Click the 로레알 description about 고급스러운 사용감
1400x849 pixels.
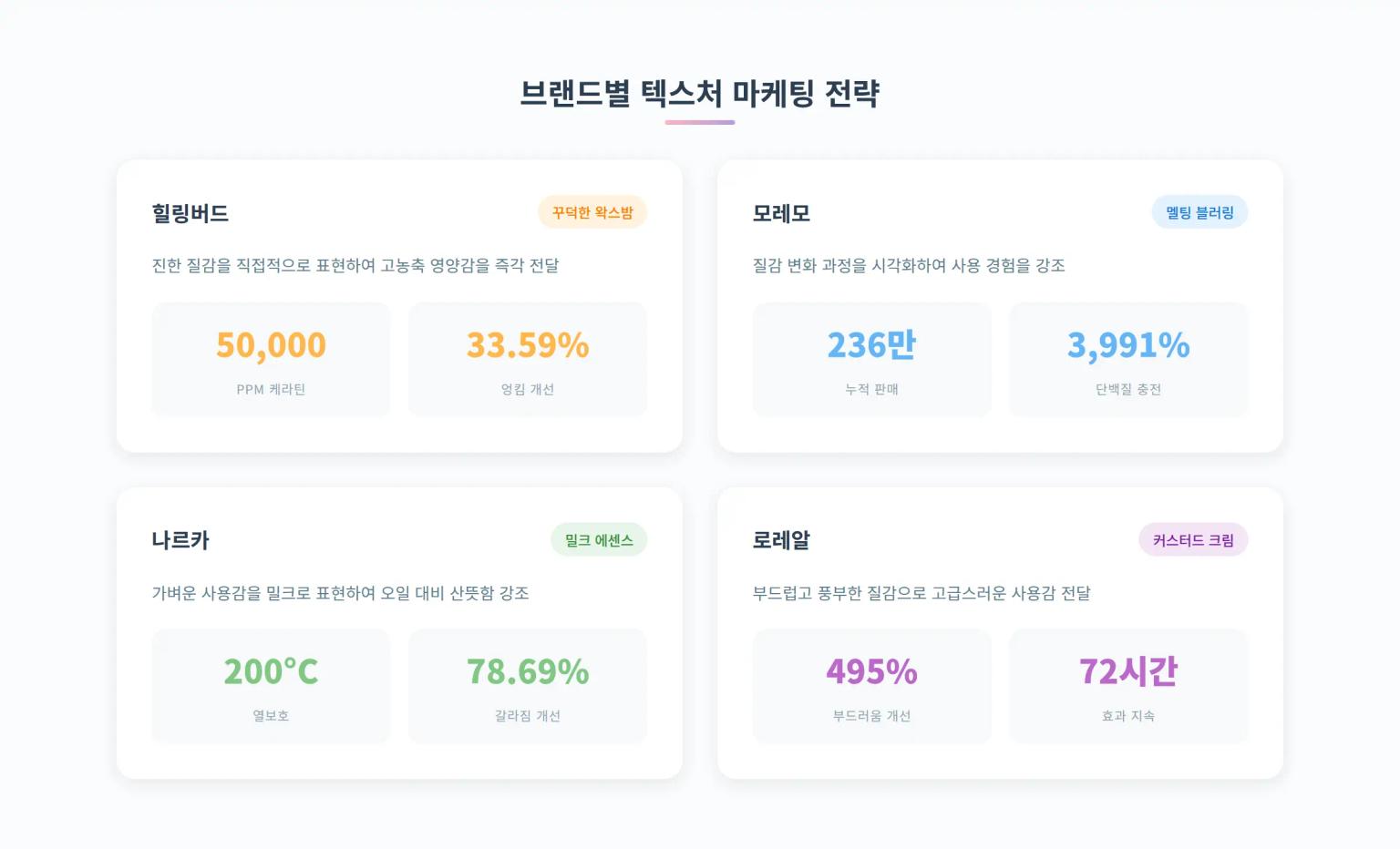(921, 593)
